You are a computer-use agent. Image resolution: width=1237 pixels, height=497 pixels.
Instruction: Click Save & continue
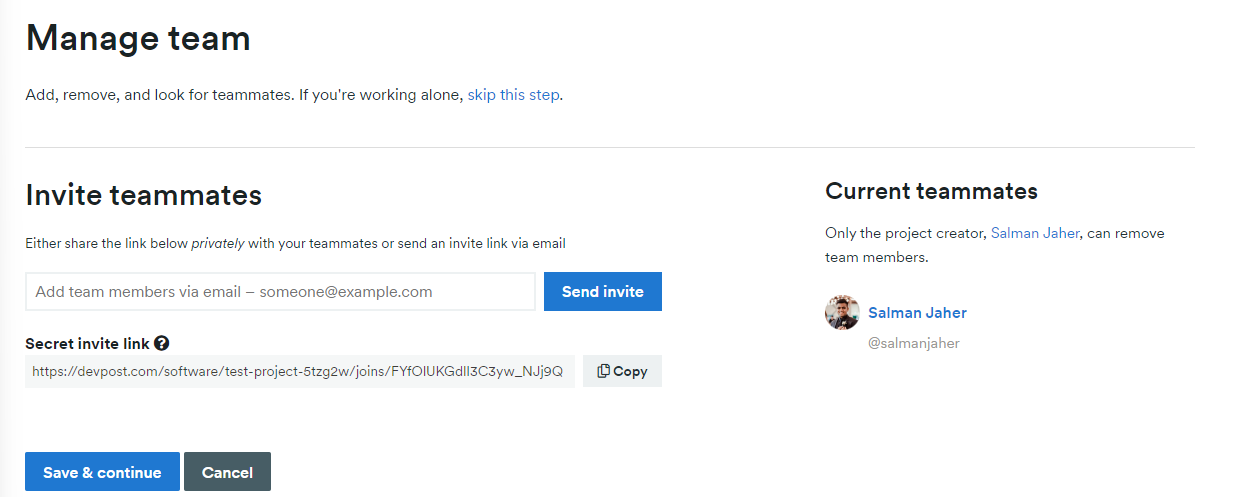click(102, 472)
